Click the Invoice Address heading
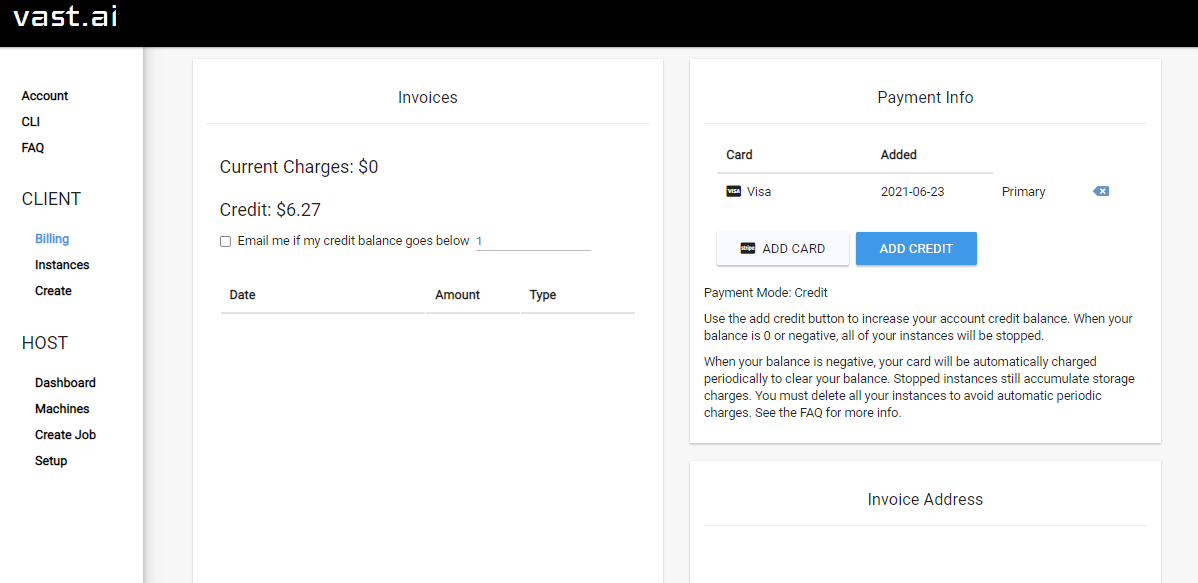 pos(925,499)
